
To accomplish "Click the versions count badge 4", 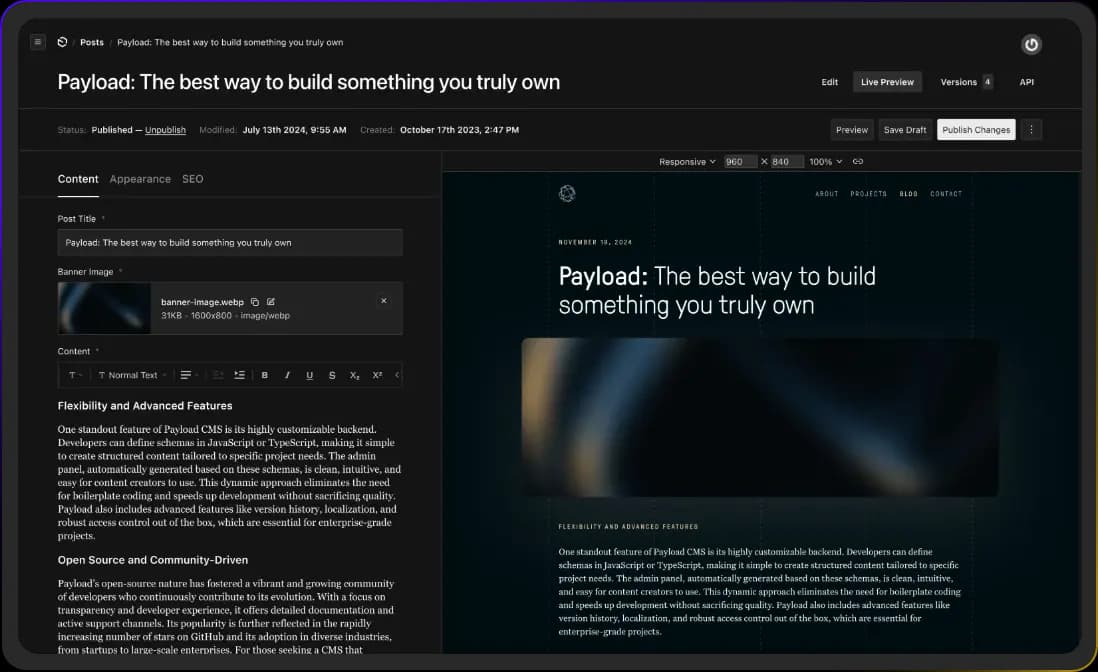I will tap(987, 82).
